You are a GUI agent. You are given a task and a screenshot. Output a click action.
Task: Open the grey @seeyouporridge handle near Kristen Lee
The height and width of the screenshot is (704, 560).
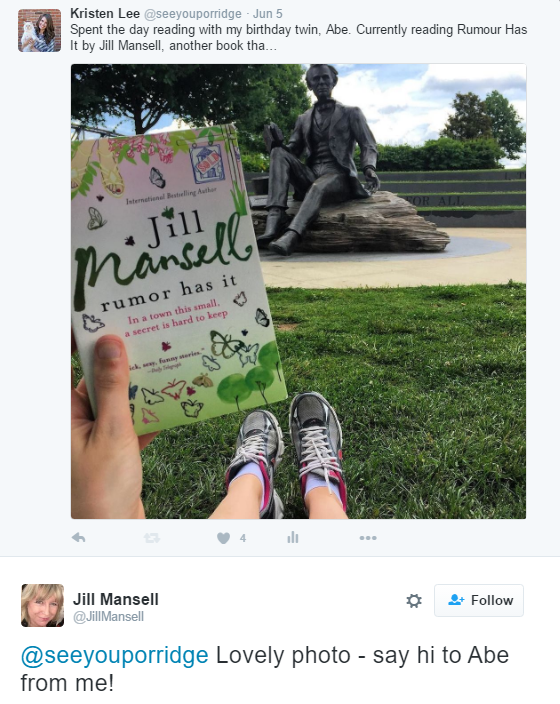pos(193,14)
